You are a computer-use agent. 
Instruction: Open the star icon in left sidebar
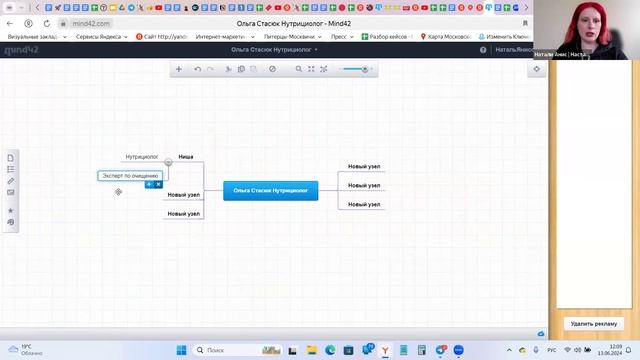click(x=11, y=210)
